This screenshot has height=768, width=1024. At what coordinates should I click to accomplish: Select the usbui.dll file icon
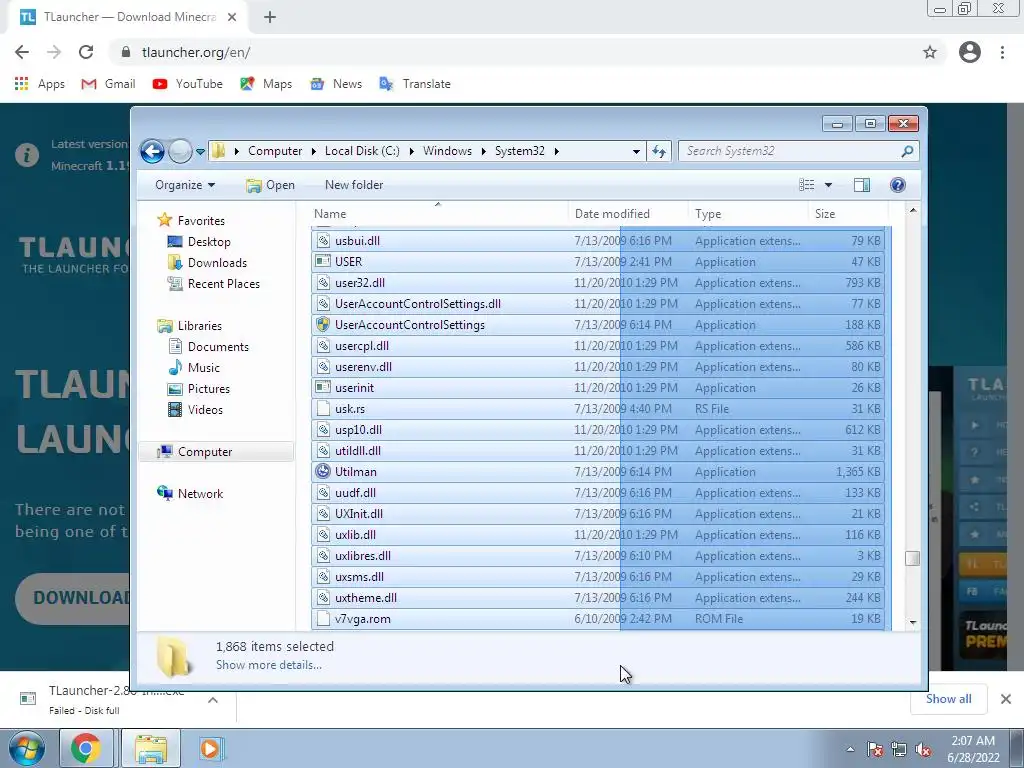tap(323, 241)
